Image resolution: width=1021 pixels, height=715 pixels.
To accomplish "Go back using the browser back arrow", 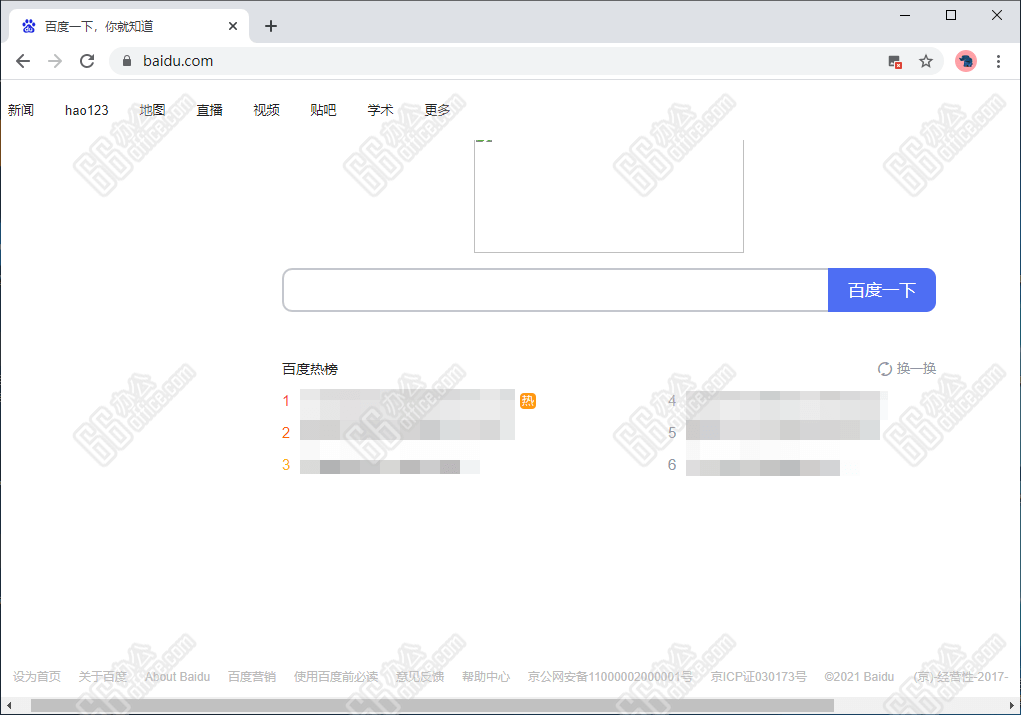I will pyautogui.click(x=23, y=61).
